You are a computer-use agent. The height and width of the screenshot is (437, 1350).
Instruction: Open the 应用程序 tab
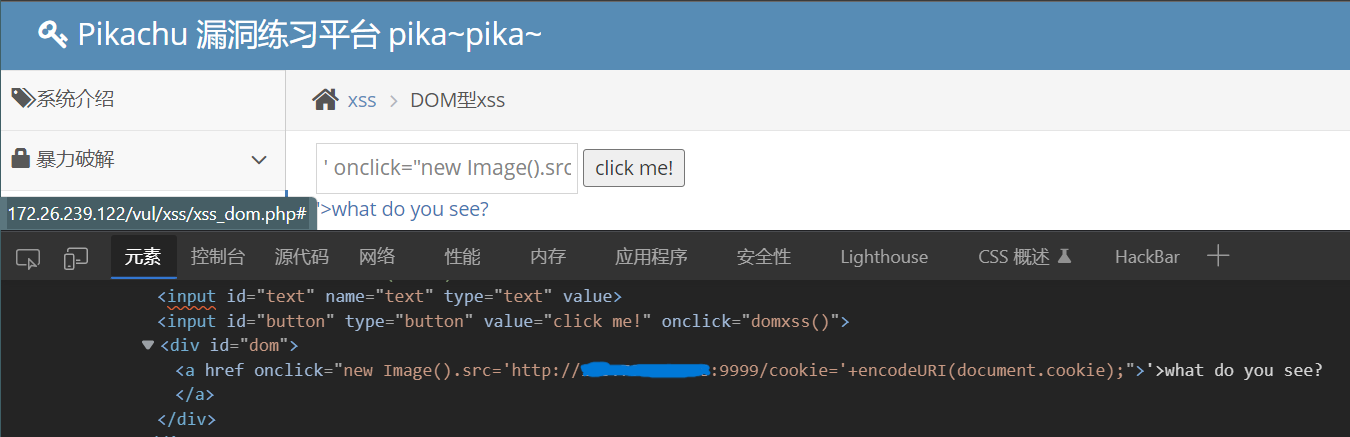(651, 257)
